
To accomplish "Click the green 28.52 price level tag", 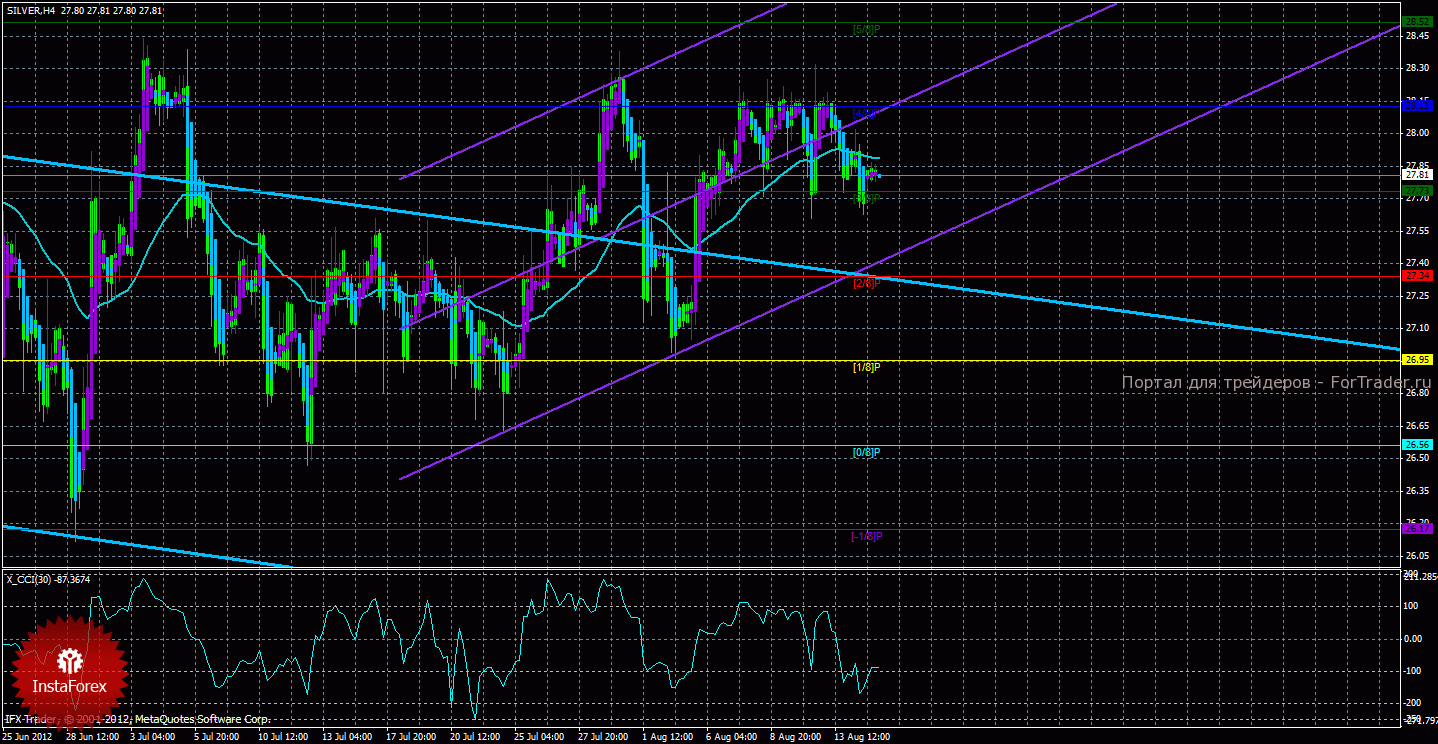I will tap(1415, 21).
